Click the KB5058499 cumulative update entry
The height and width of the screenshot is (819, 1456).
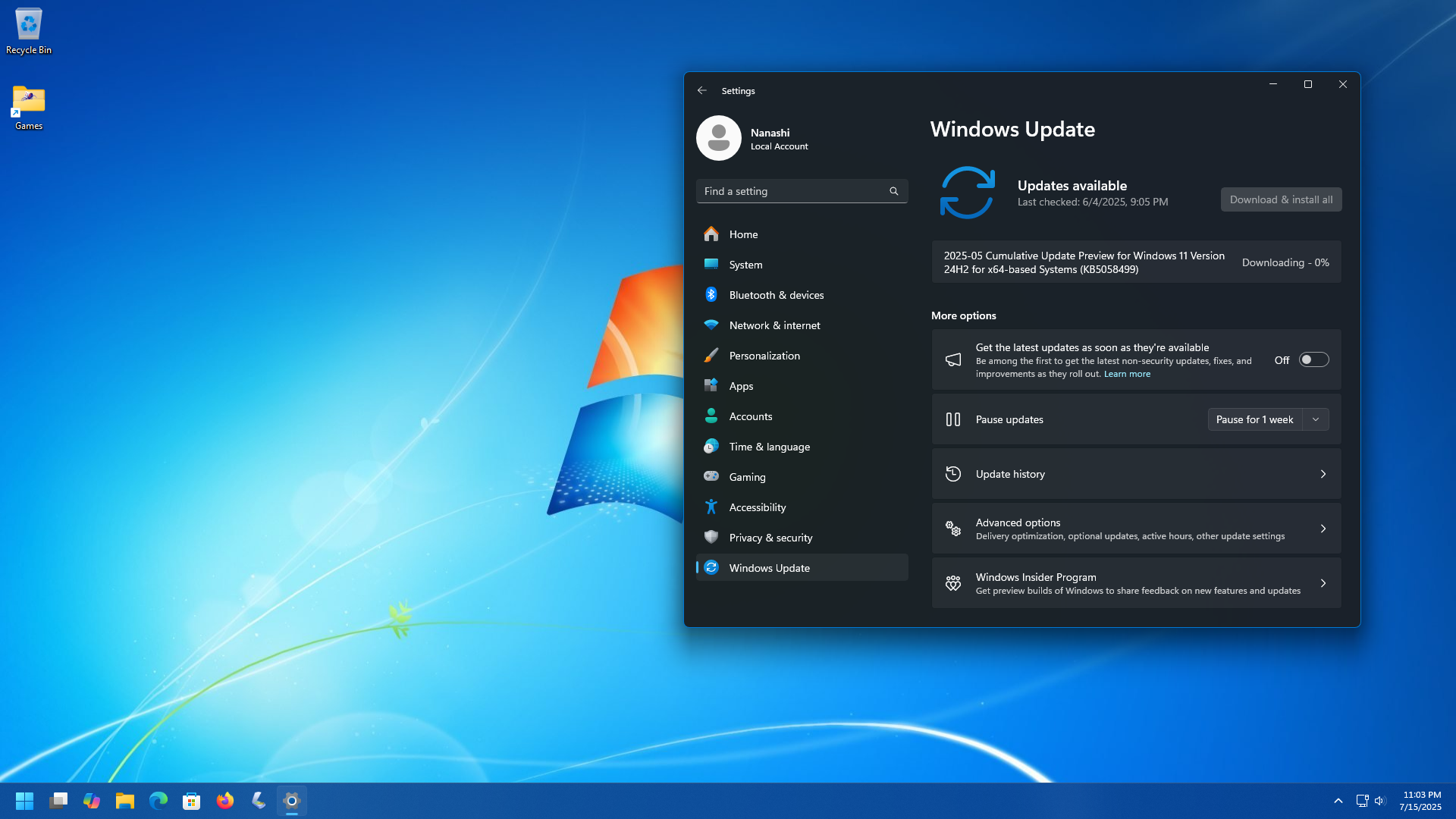tap(1136, 262)
